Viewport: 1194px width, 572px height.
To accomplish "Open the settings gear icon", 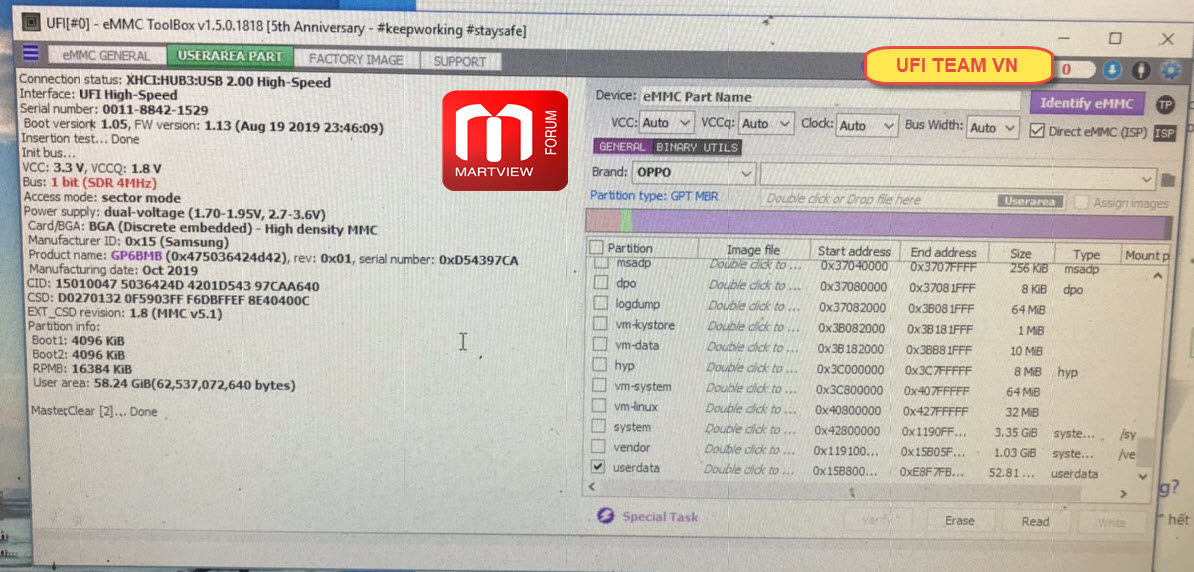I will pyautogui.click(x=1170, y=70).
